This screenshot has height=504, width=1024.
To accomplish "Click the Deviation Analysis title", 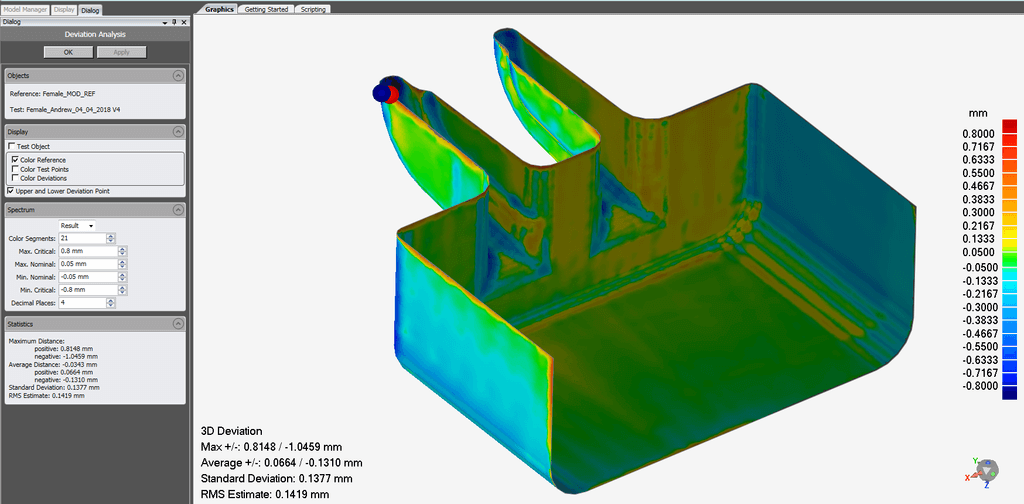I will [95, 35].
